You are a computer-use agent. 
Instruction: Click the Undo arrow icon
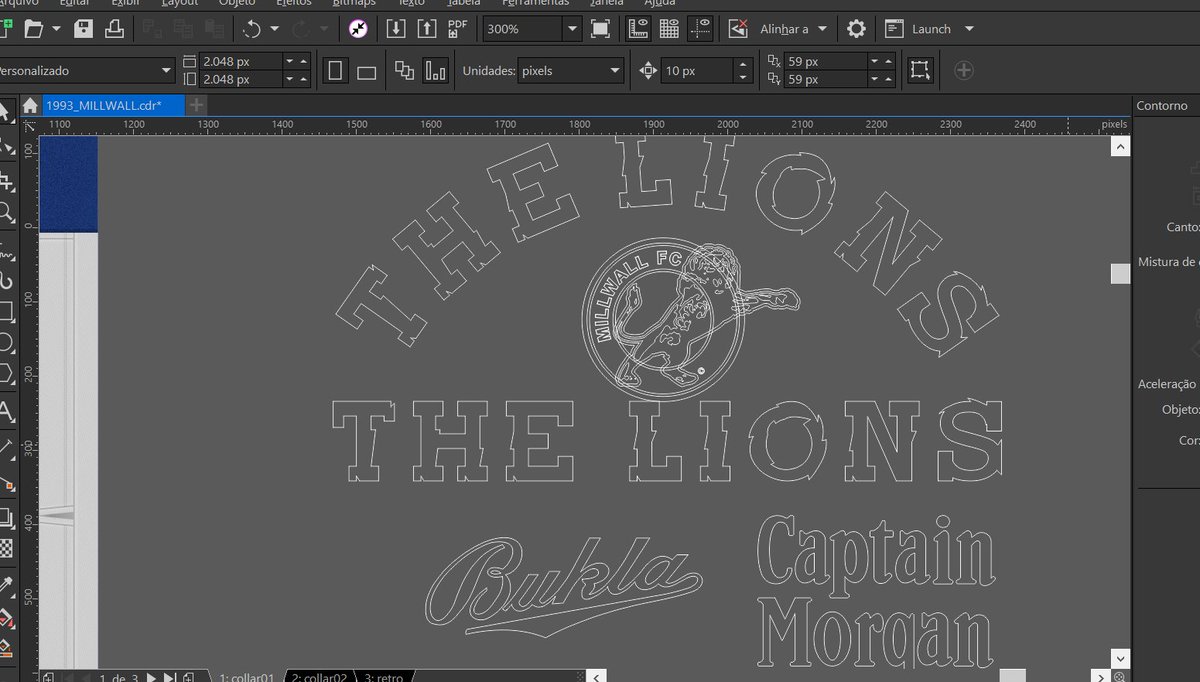pyautogui.click(x=252, y=29)
